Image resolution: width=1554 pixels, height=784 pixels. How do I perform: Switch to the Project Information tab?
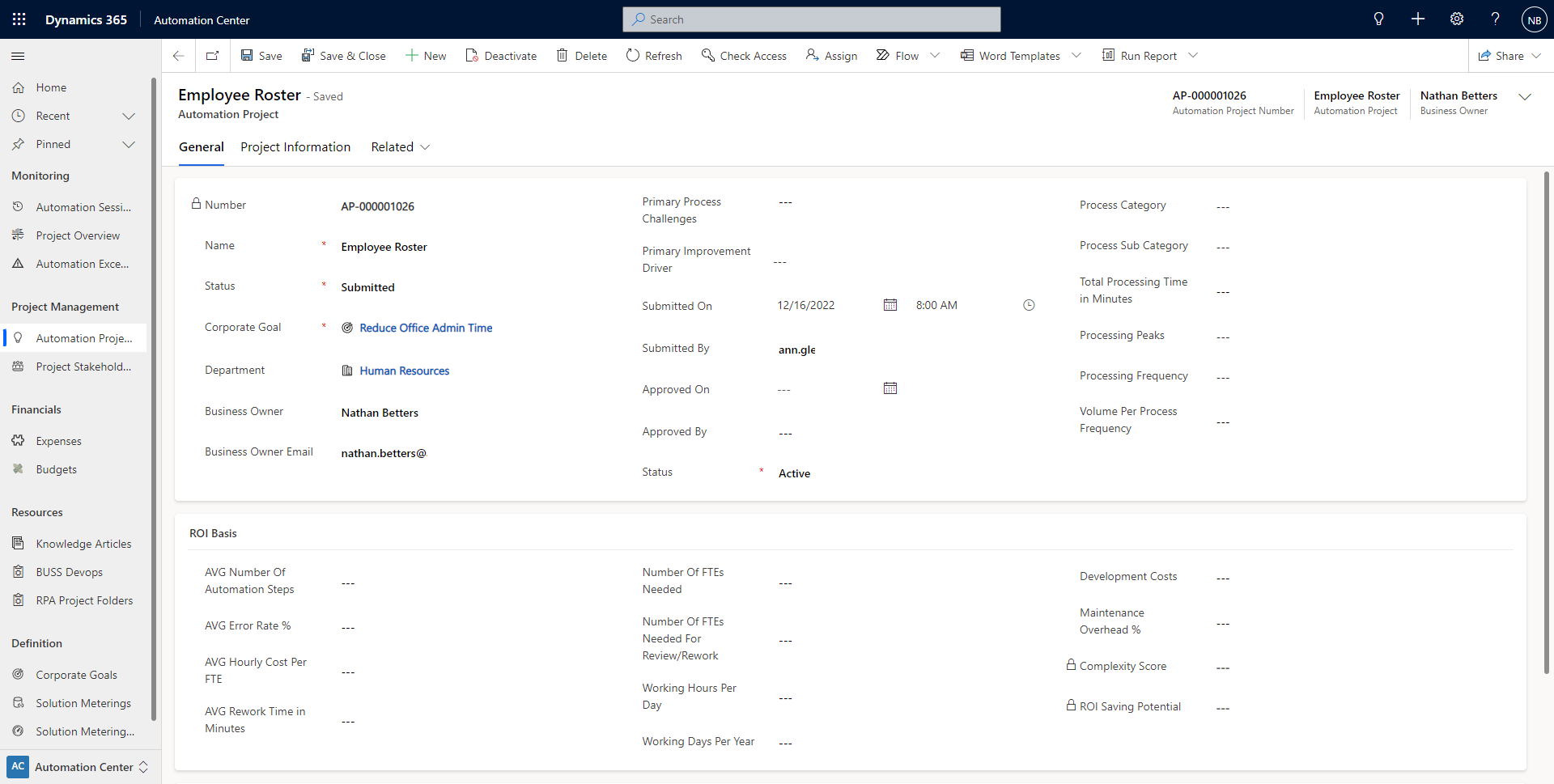point(295,146)
